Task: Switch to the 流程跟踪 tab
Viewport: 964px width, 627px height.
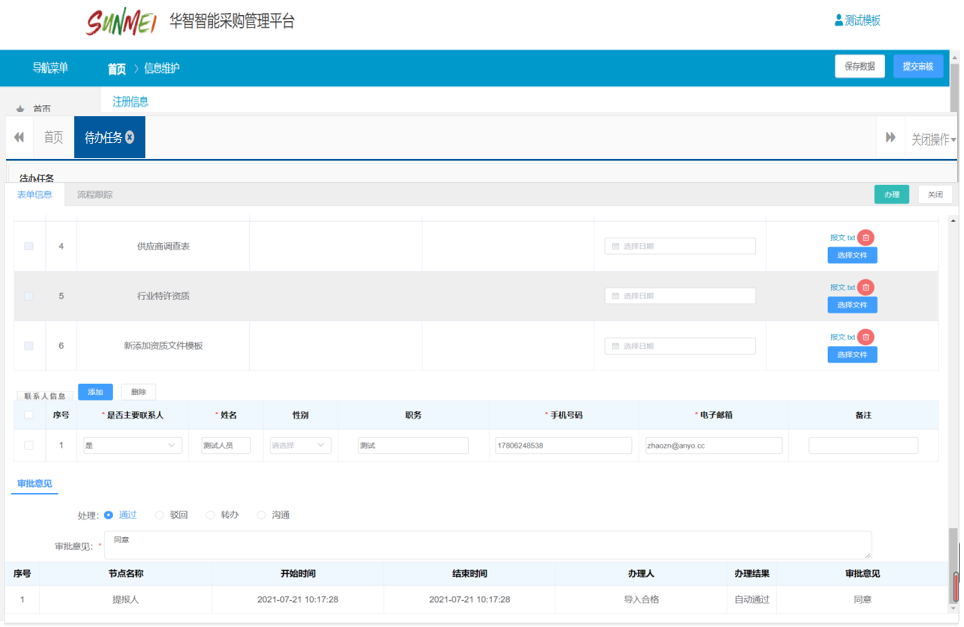Action: click(95, 195)
